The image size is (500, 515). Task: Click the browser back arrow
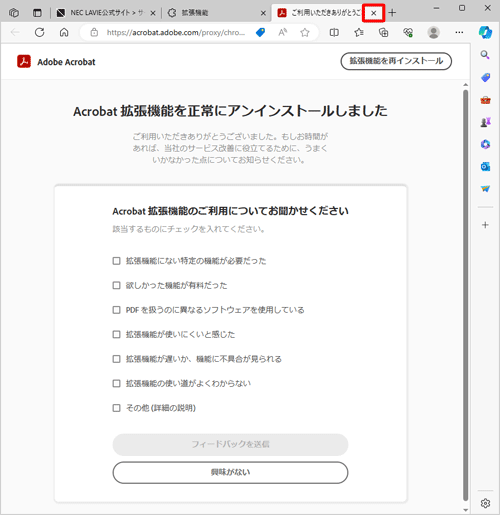(15, 32)
